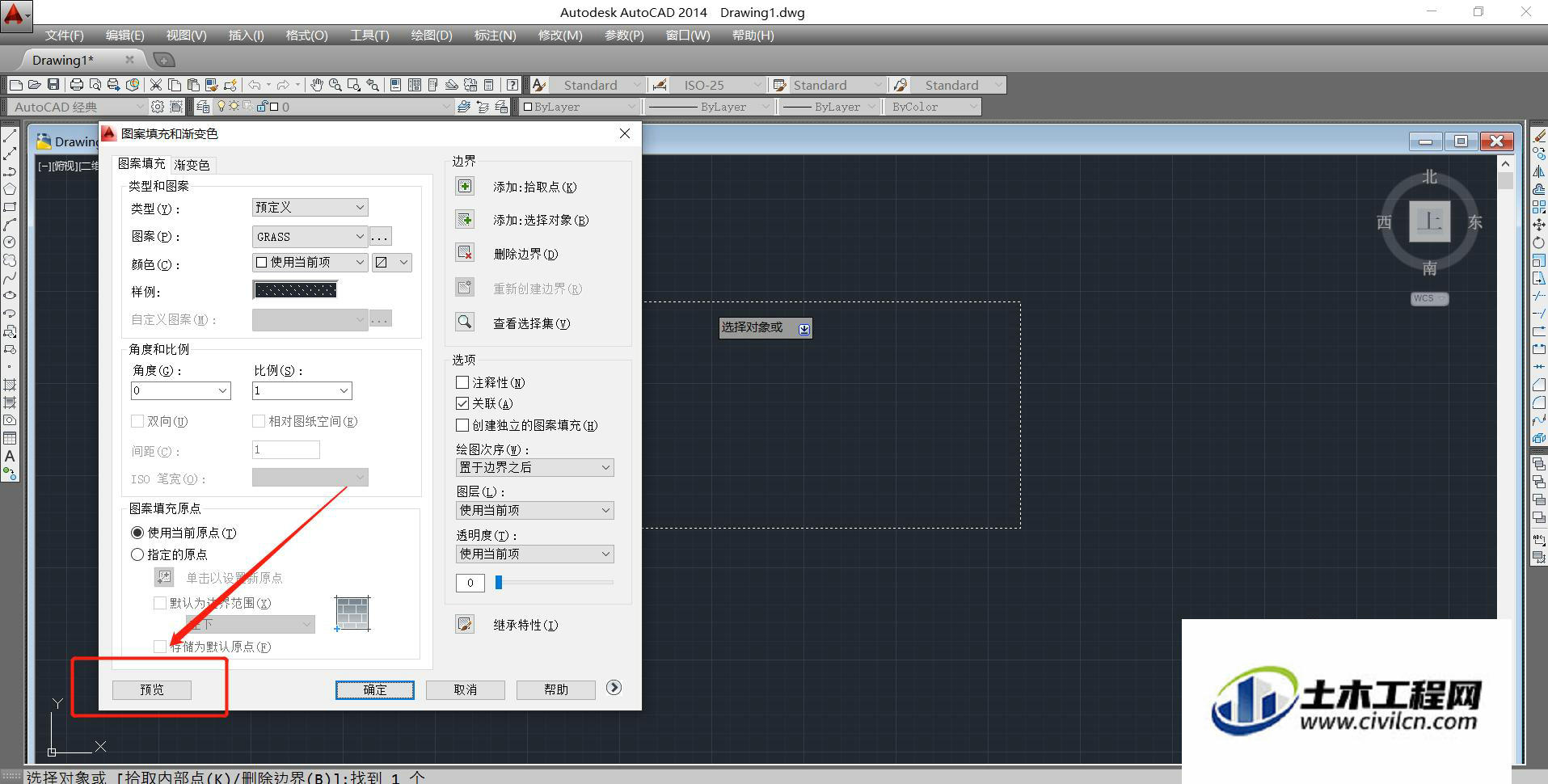Open the 透明度 dropdown
The height and width of the screenshot is (784, 1548).
tap(535, 554)
